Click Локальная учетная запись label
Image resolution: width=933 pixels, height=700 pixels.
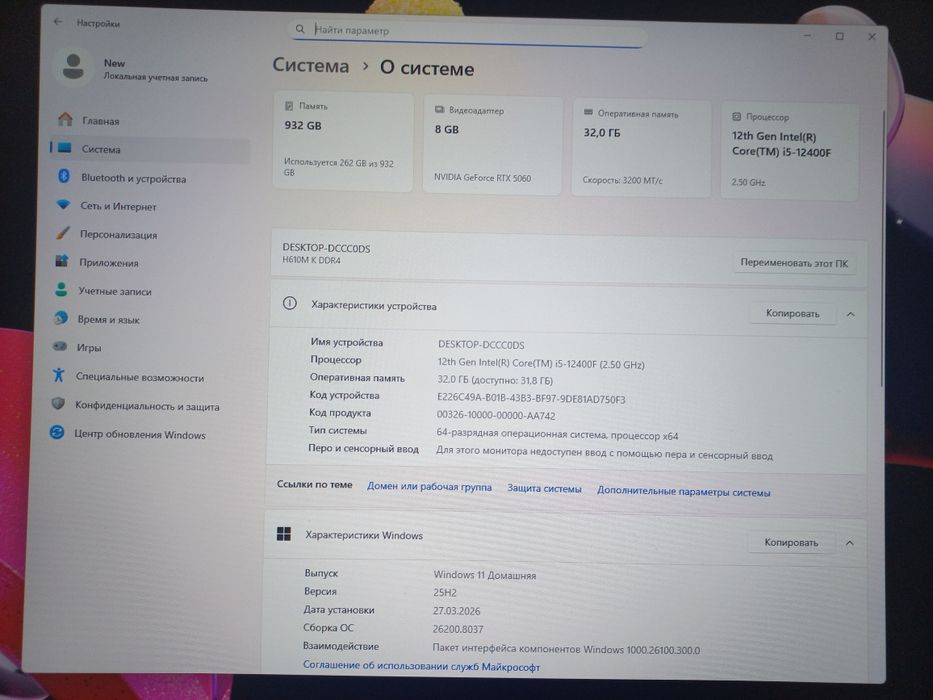pyautogui.click(x=155, y=77)
